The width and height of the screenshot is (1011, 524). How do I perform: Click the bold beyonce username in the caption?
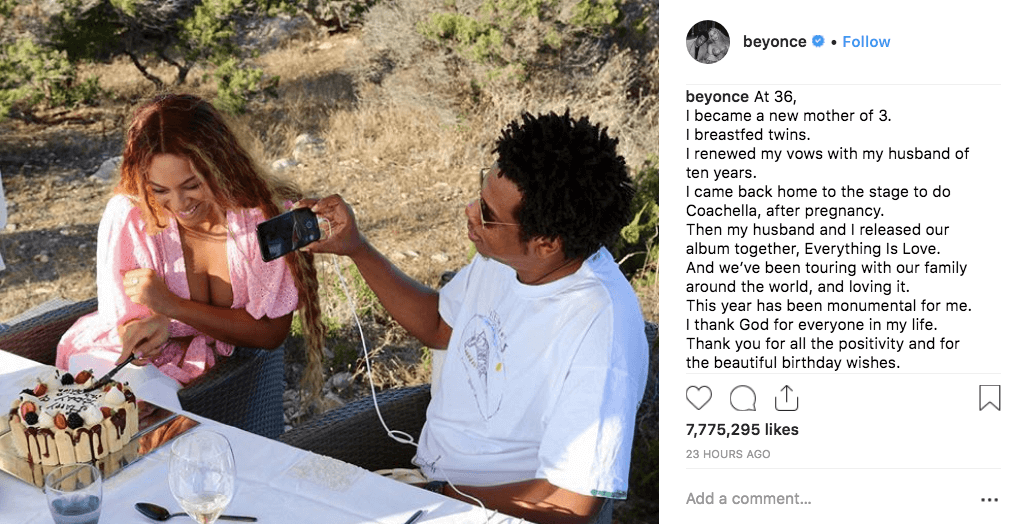717,97
